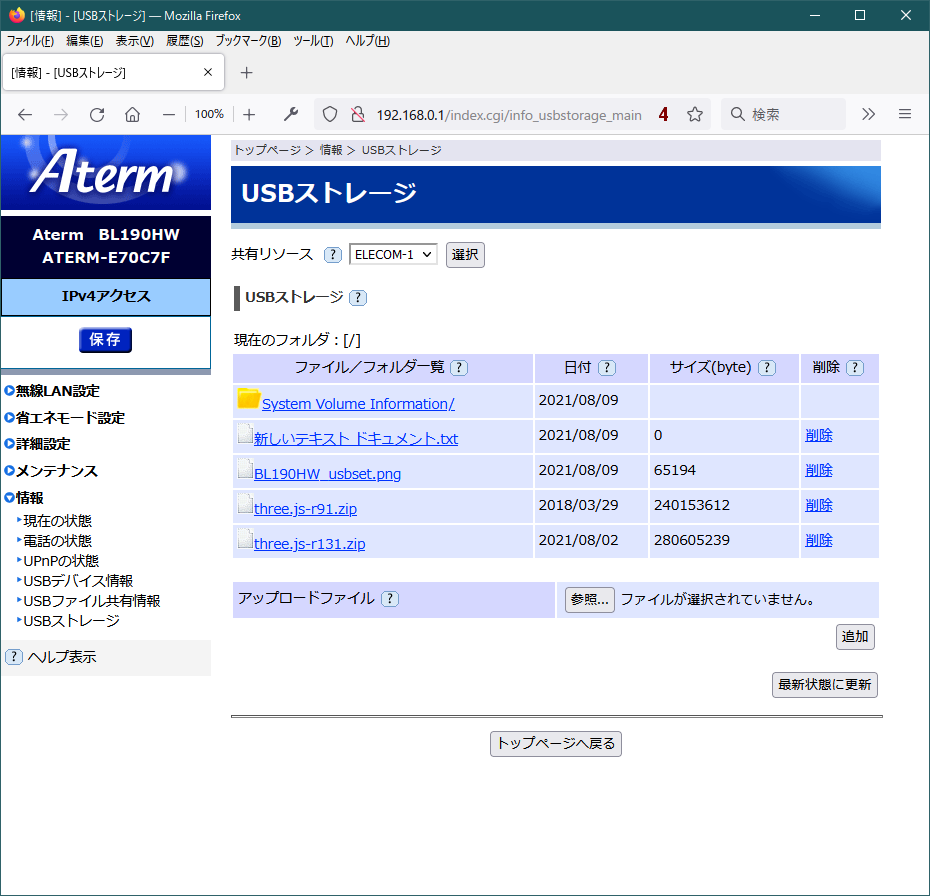Open help for 共有リソース
930x896 pixels.
pyautogui.click(x=333, y=255)
